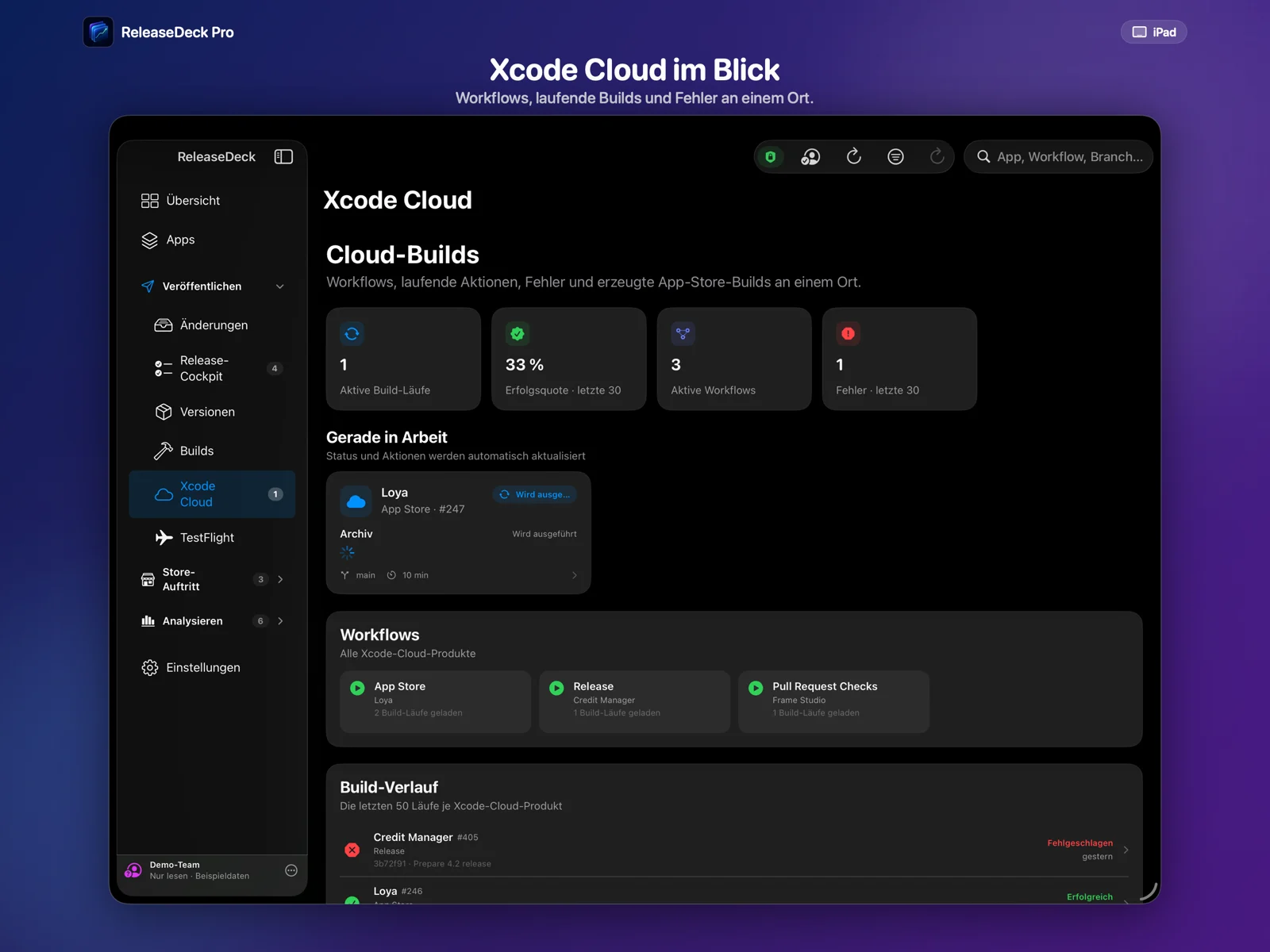Click the Demo-Team avatar icon
This screenshot has height=952, width=1270.
(x=133, y=870)
